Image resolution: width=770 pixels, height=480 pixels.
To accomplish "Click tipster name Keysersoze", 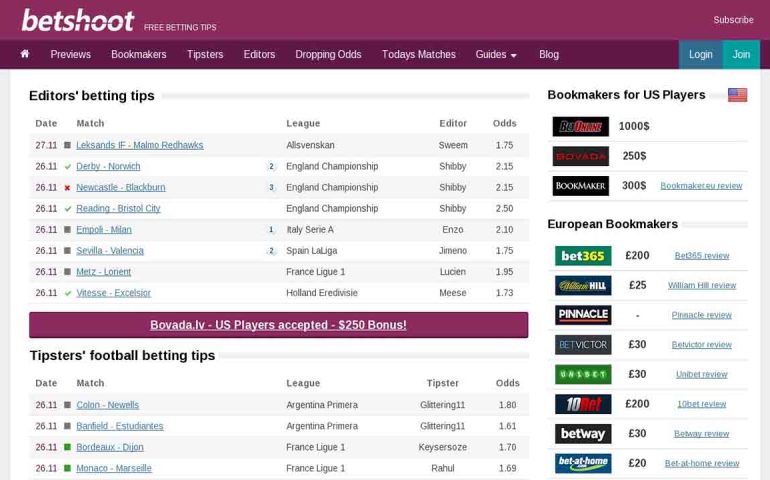I will (x=442, y=448).
